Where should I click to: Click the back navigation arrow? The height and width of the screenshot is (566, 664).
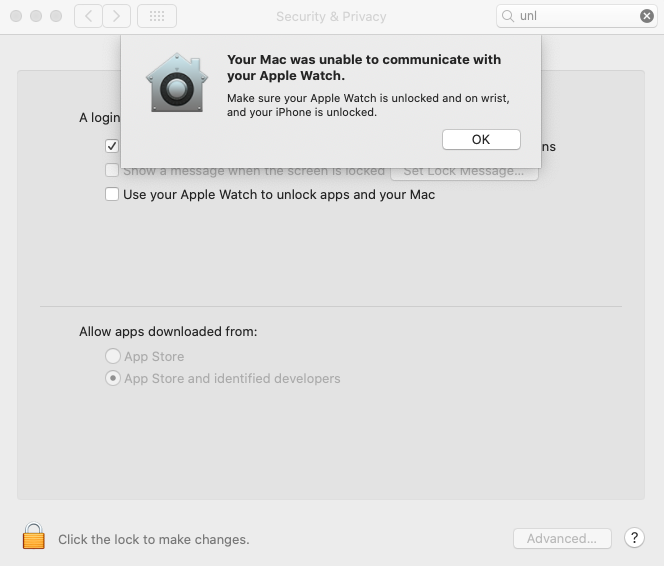click(x=88, y=16)
